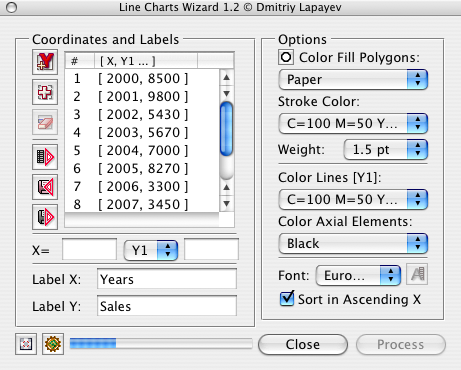
Task: Open the Color Lines [Y1] dropdown
Action: pos(353,199)
